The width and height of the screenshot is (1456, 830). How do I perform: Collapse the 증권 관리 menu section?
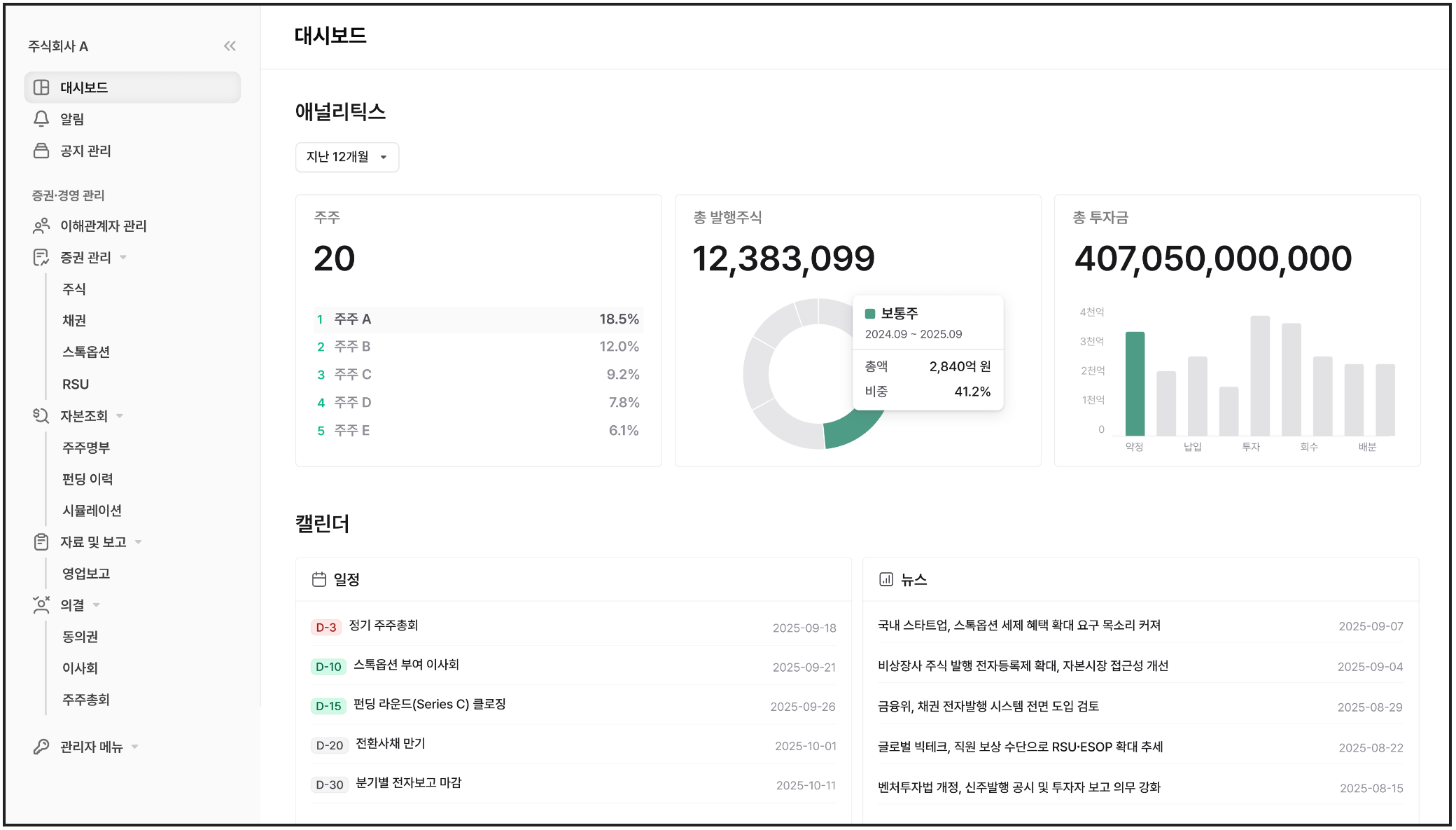123,257
